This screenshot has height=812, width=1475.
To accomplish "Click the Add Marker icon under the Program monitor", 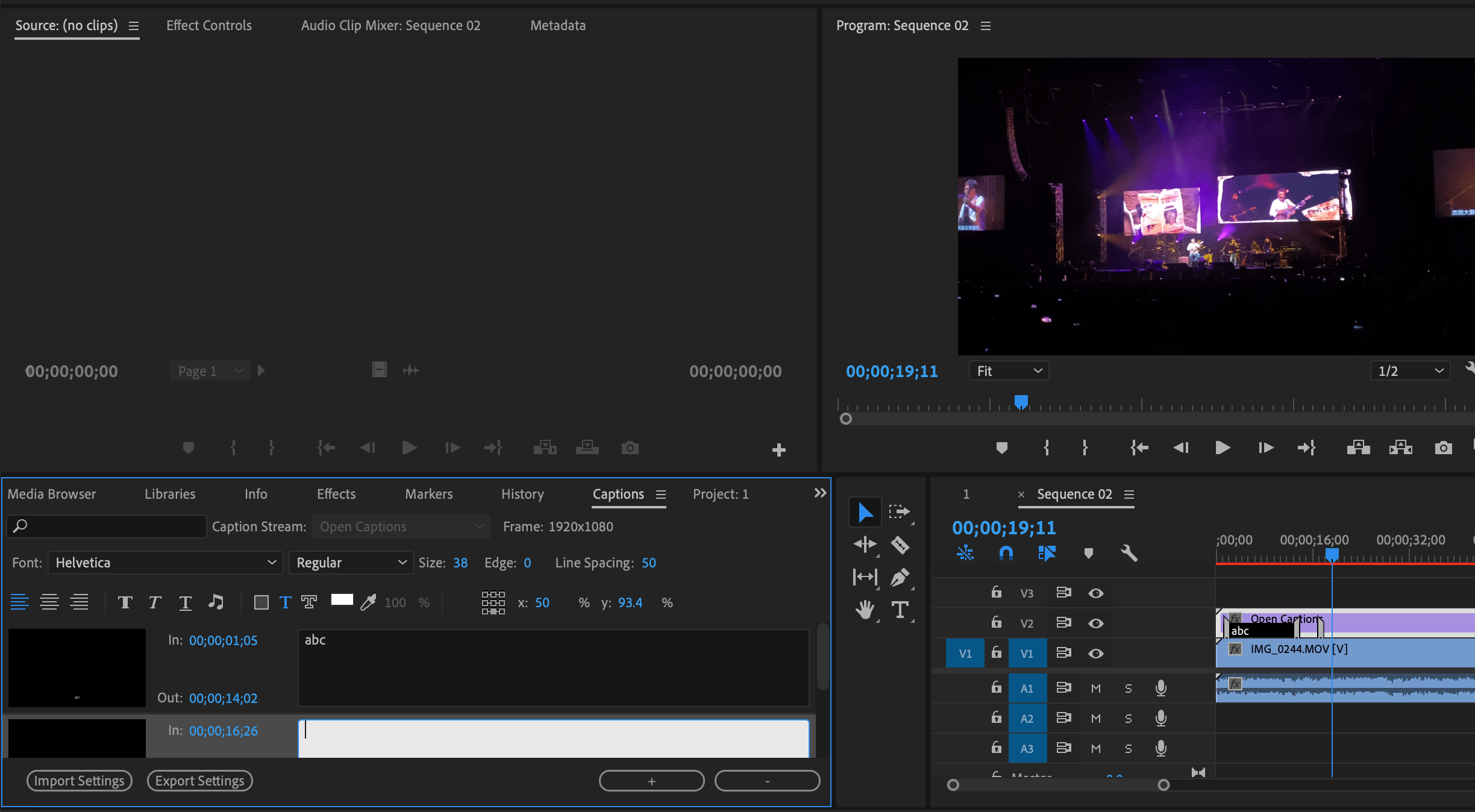I will point(1001,448).
